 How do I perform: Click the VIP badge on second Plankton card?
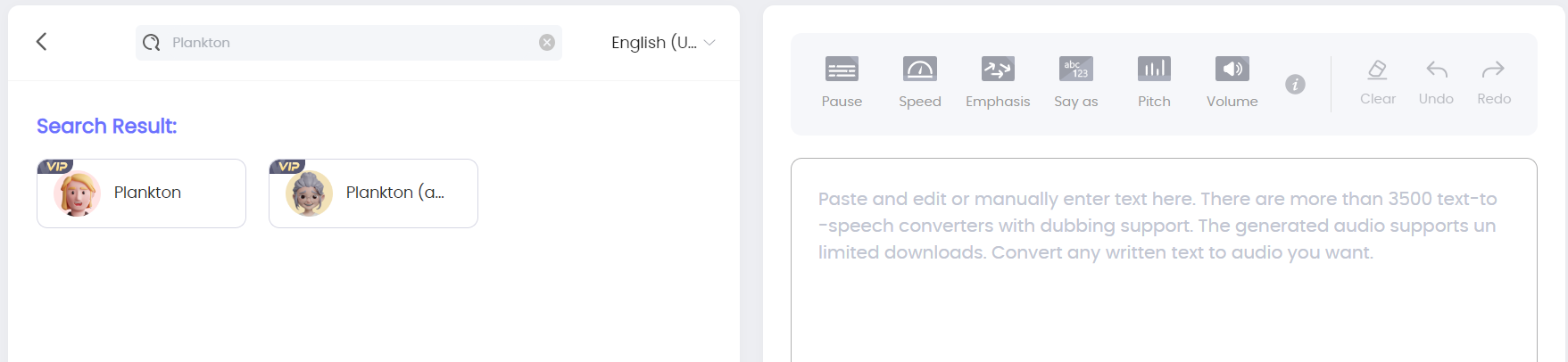pyautogui.click(x=287, y=167)
